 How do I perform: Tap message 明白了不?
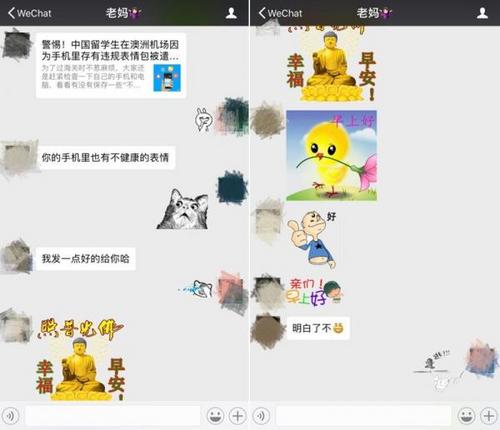coord(318,328)
